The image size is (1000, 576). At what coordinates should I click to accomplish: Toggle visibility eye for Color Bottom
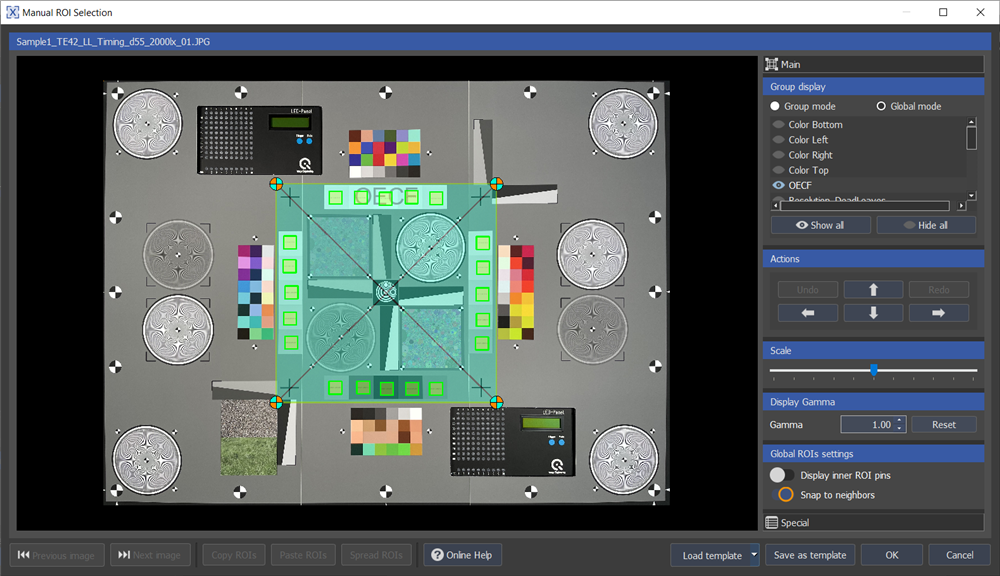tap(778, 124)
